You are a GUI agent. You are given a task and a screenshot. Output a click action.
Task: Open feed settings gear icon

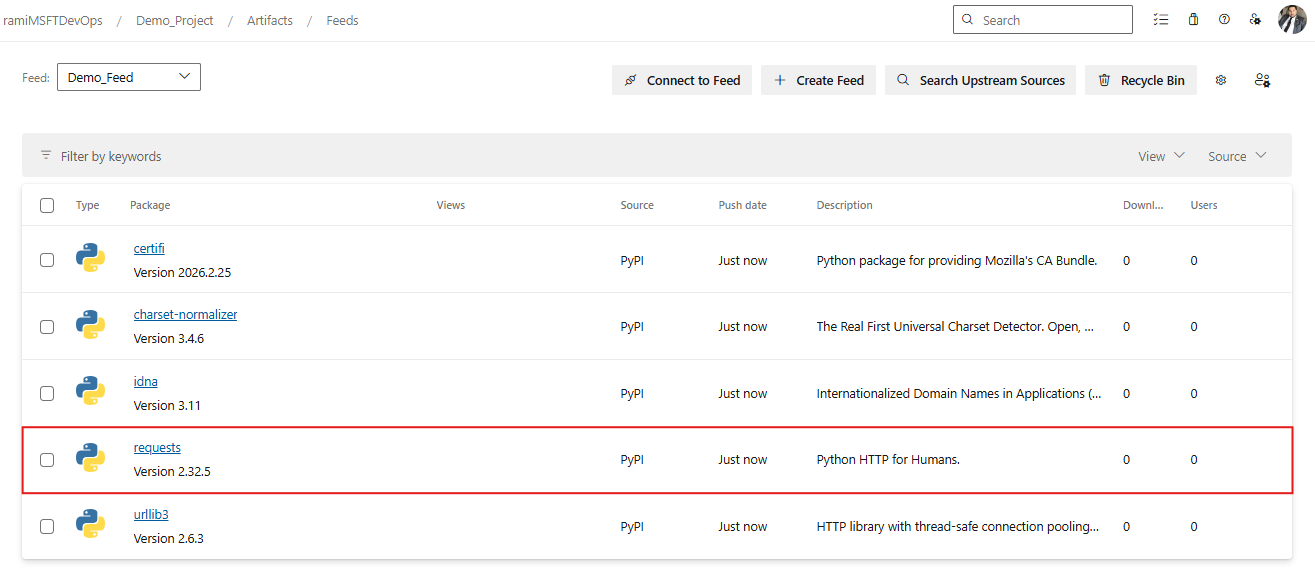click(x=1221, y=80)
